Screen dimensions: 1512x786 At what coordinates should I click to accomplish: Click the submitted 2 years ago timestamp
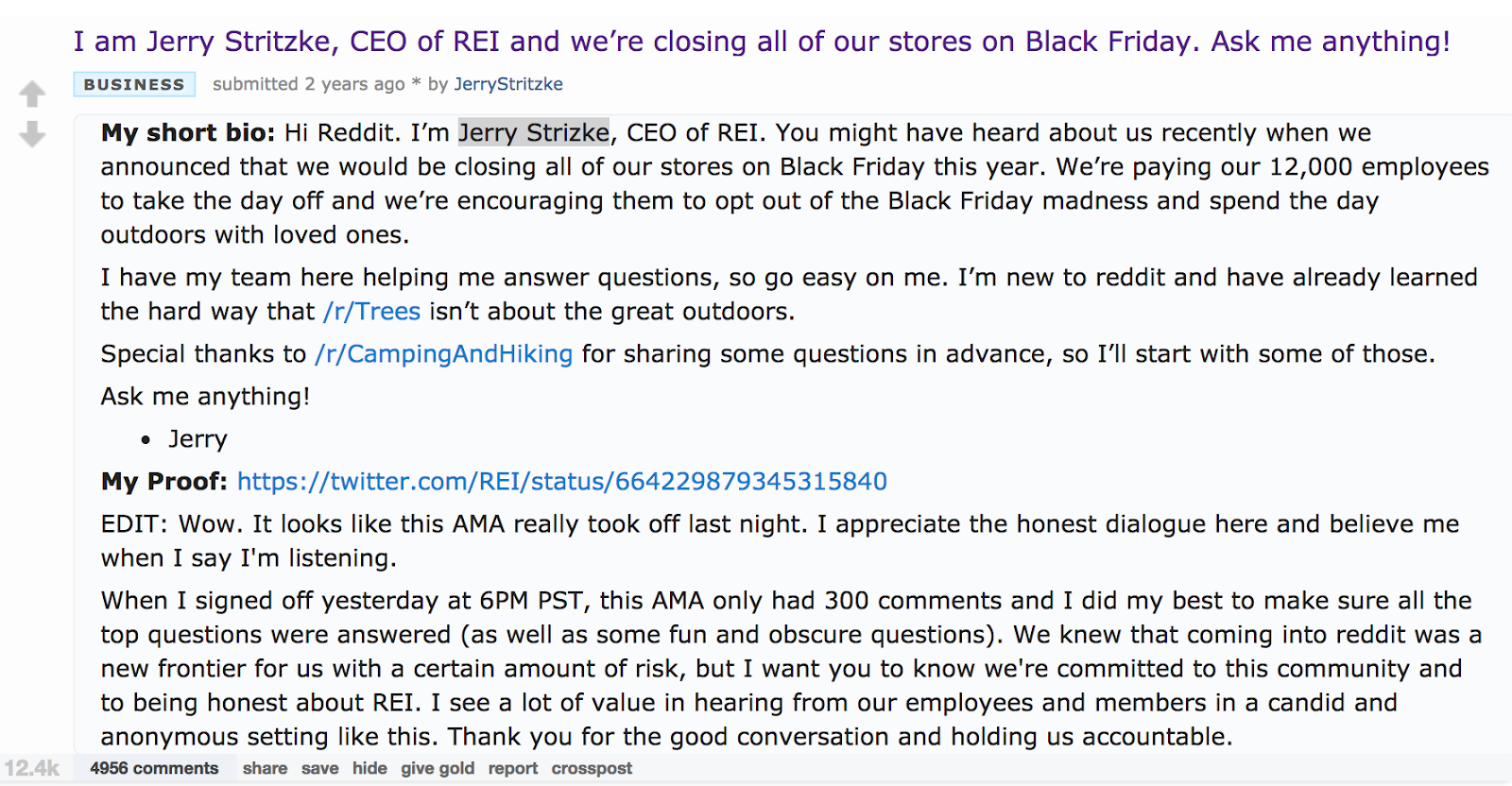tap(307, 84)
